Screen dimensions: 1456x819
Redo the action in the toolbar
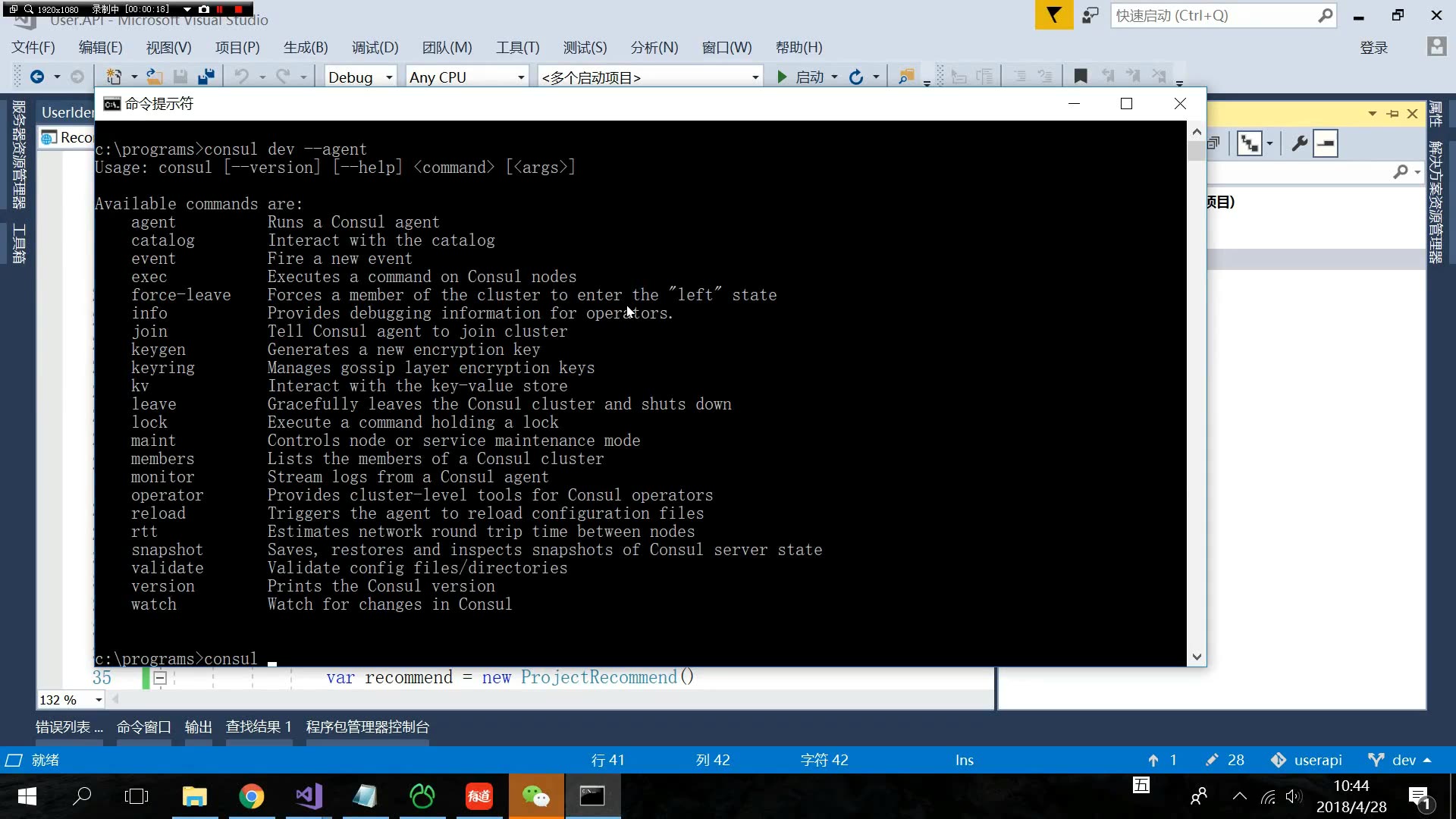pyautogui.click(x=283, y=77)
